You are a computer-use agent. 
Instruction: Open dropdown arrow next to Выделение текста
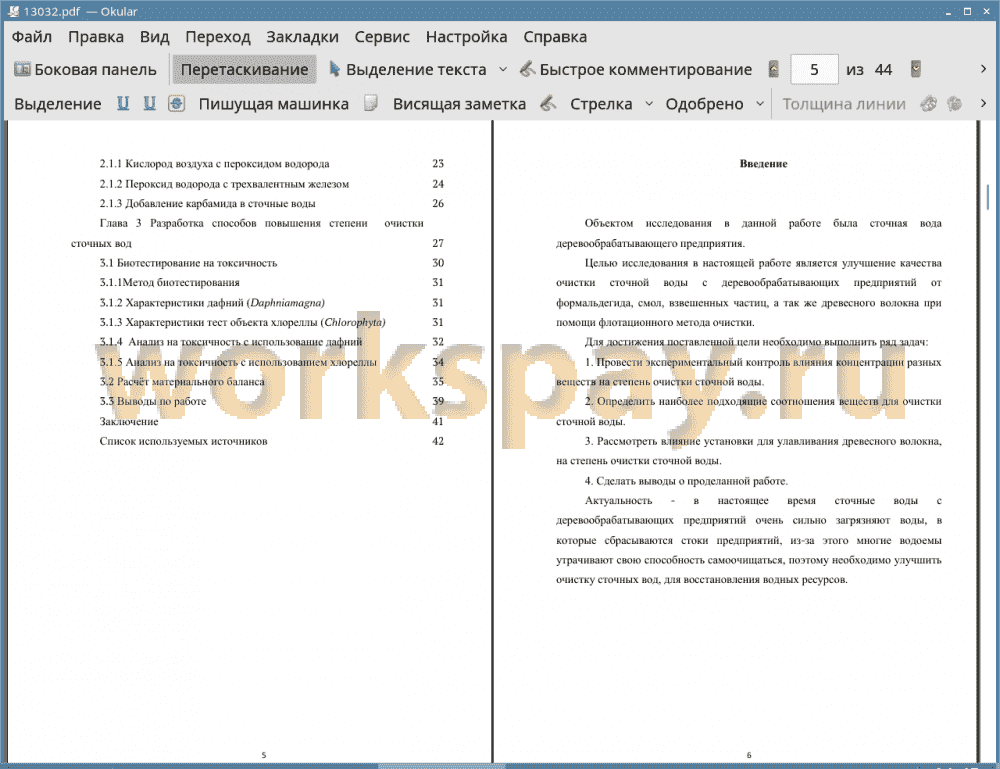click(x=503, y=70)
